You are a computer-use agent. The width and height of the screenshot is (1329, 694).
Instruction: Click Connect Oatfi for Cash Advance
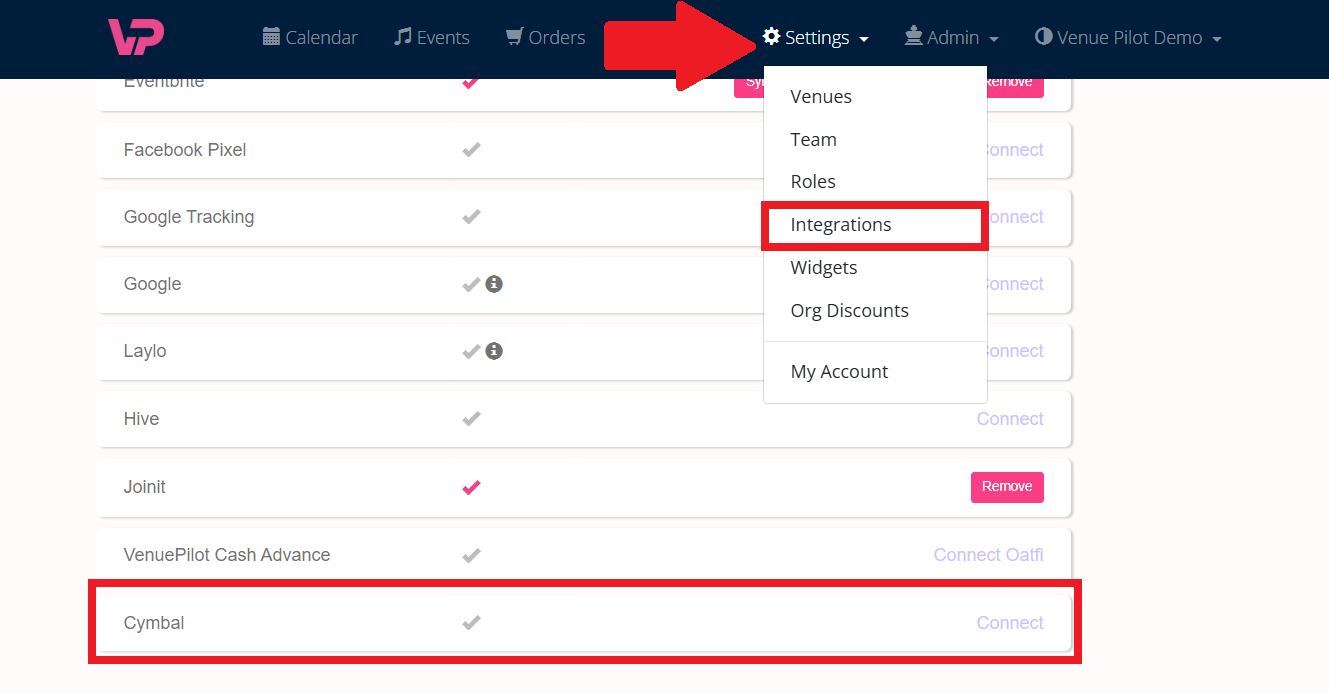[988, 555]
